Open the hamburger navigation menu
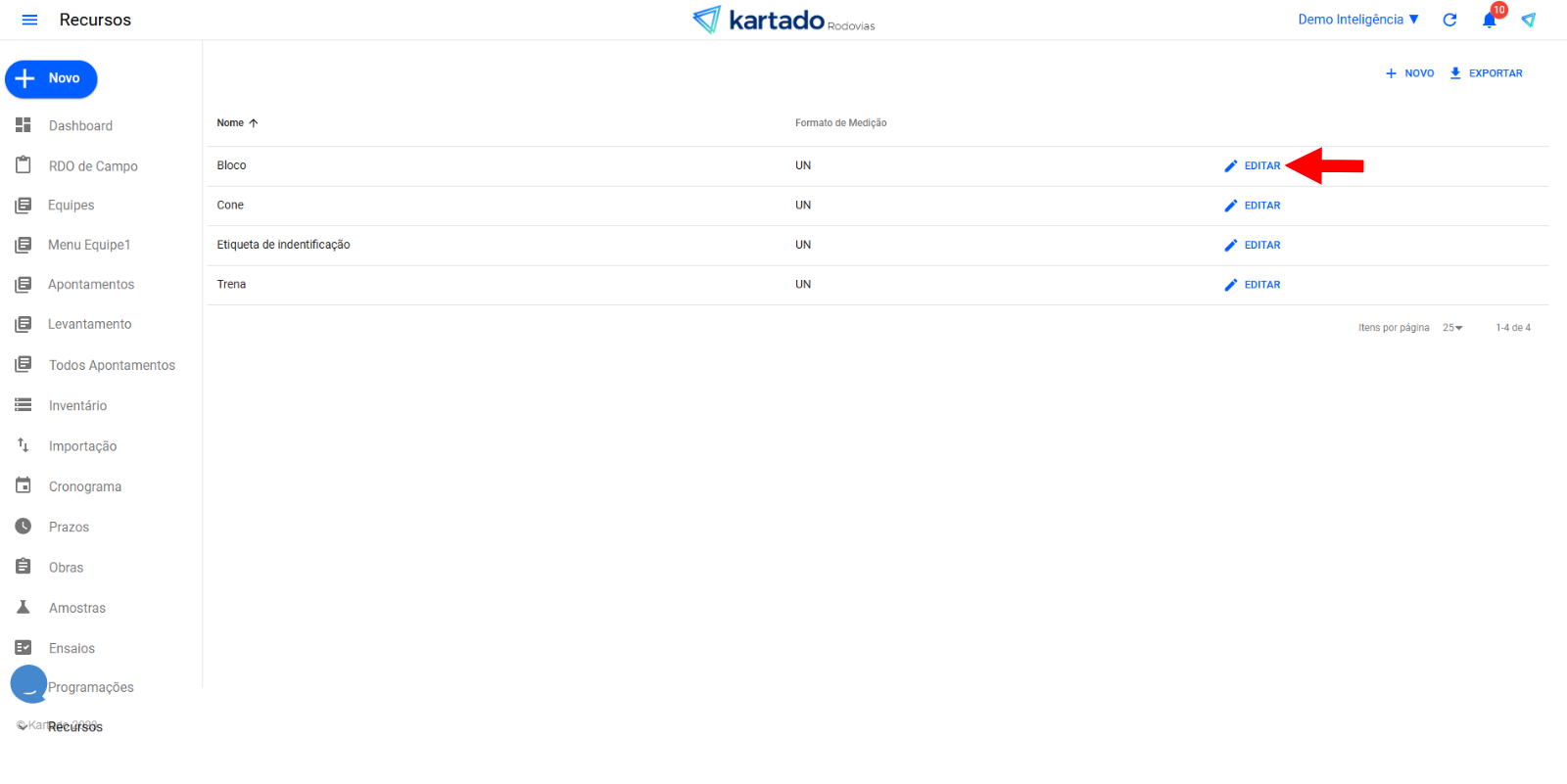This screenshot has height=784, width=1567. click(x=29, y=20)
